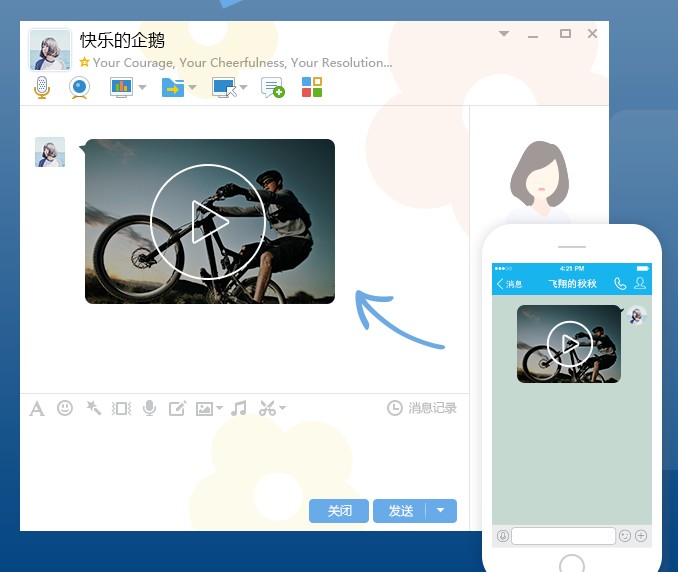This screenshot has height=572, width=678.
Task: Tap the phone message input field
Action: pyautogui.click(x=563, y=536)
